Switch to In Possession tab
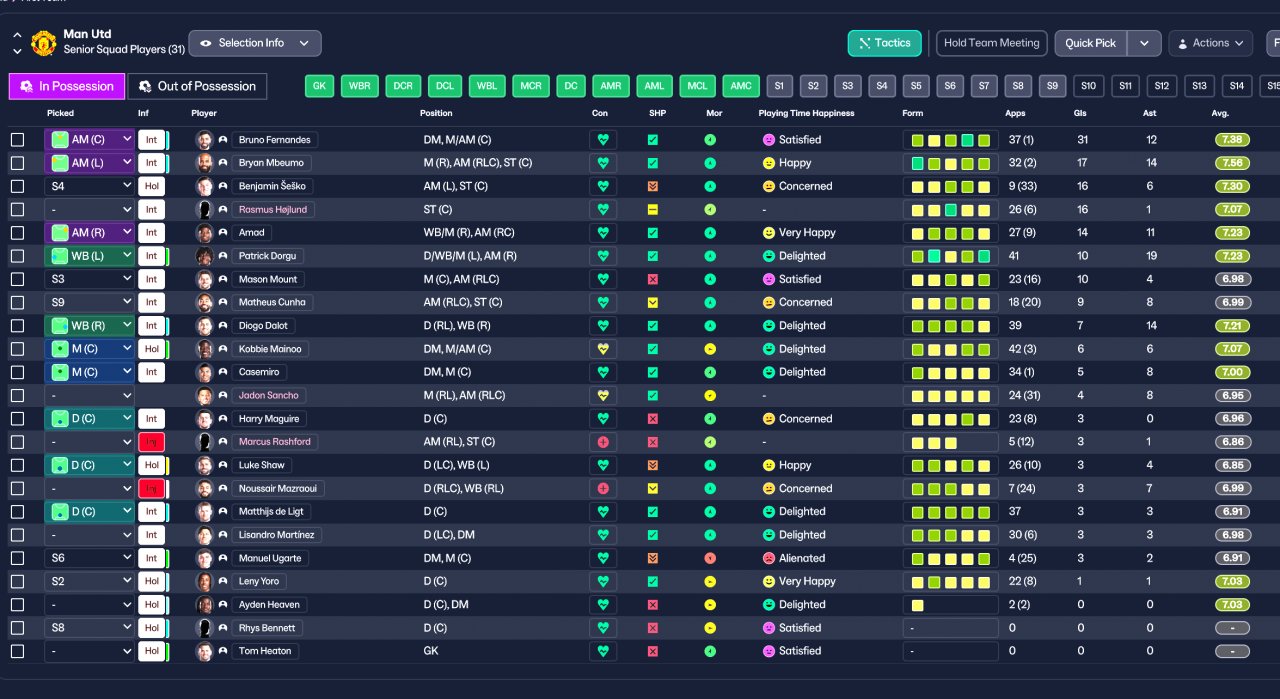 [67, 86]
